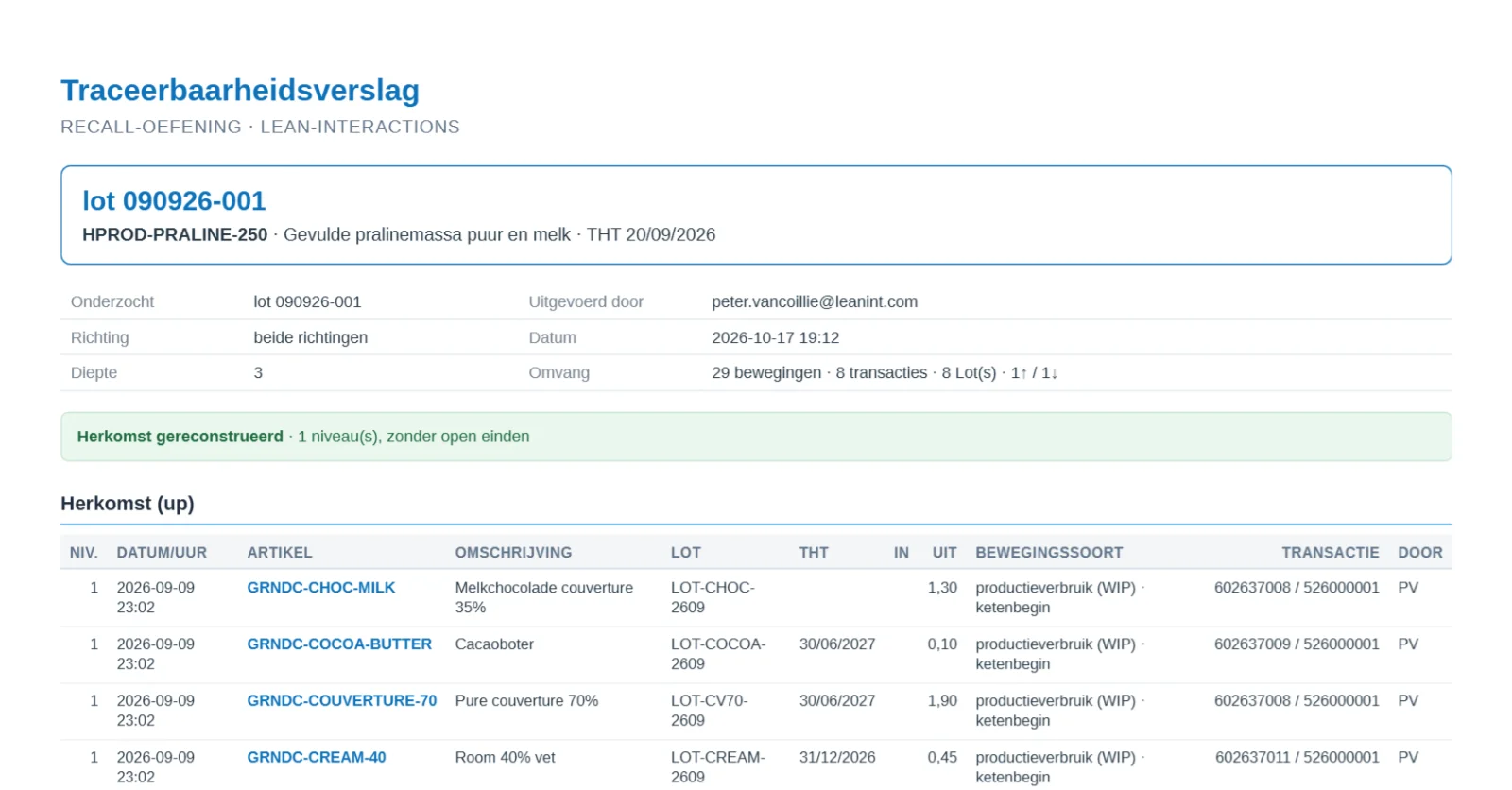Click the UIT quantity 1,90
Screen dimensions: 1512x790
942,701
